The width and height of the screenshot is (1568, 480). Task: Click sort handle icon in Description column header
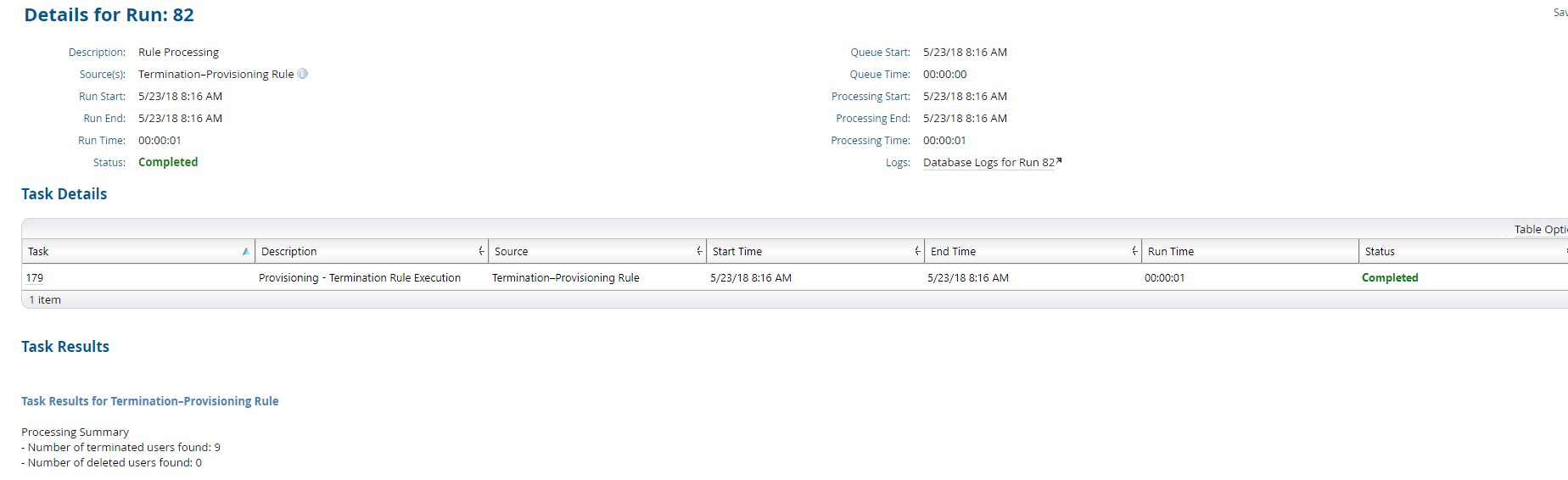pyautogui.click(x=481, y=251)
